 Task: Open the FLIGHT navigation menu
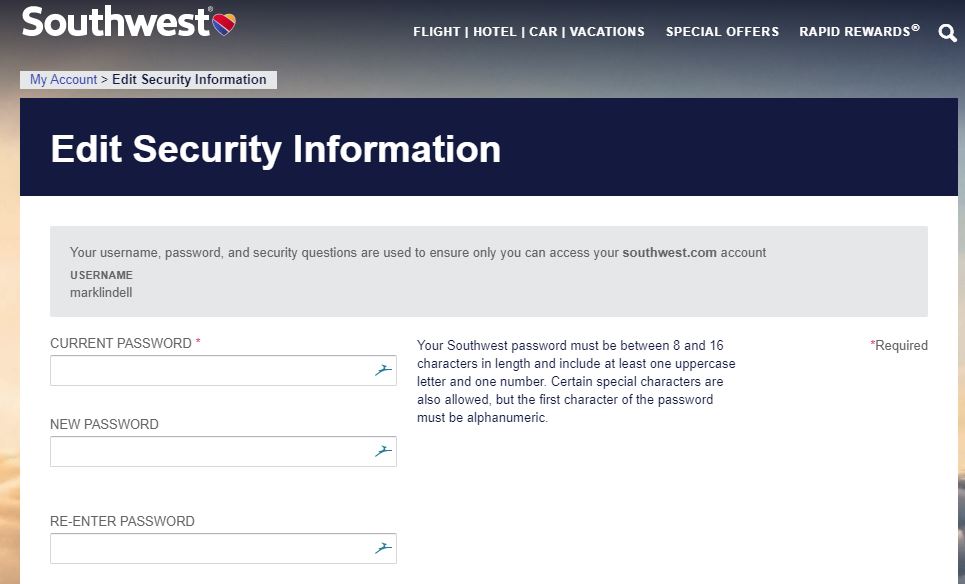tap(436, 32)
